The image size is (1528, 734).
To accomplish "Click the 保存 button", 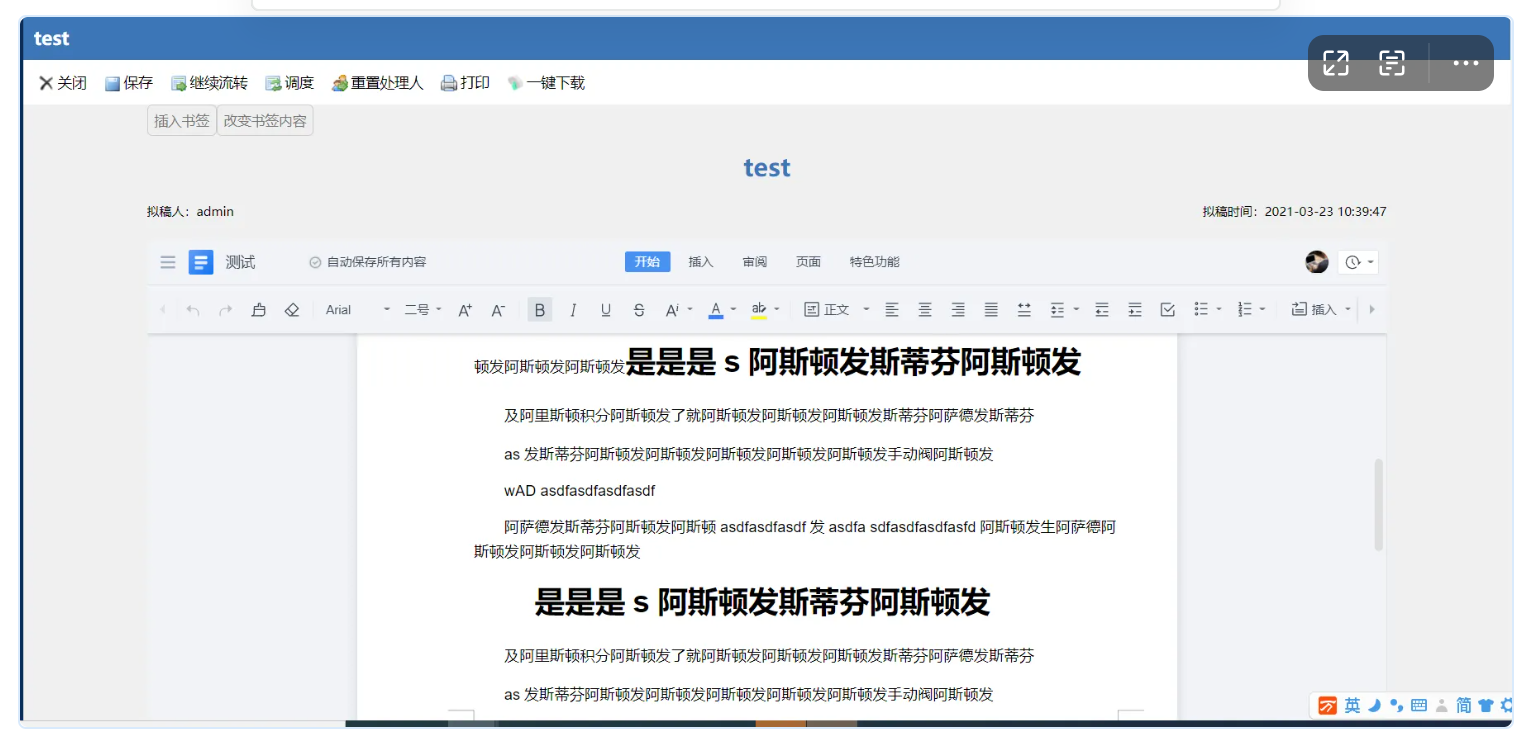I will [129, 83].
